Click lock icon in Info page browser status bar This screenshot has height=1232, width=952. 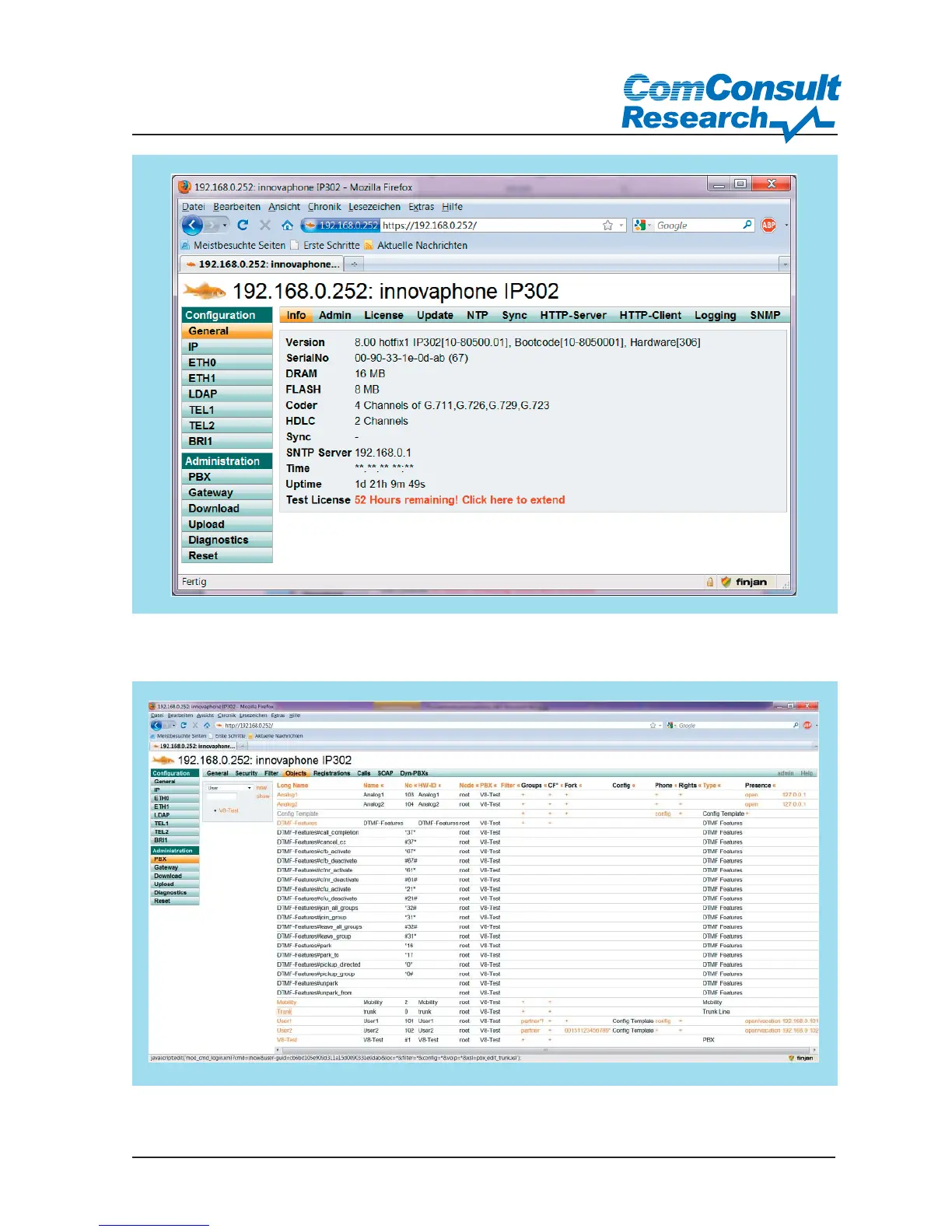point(710,582)
